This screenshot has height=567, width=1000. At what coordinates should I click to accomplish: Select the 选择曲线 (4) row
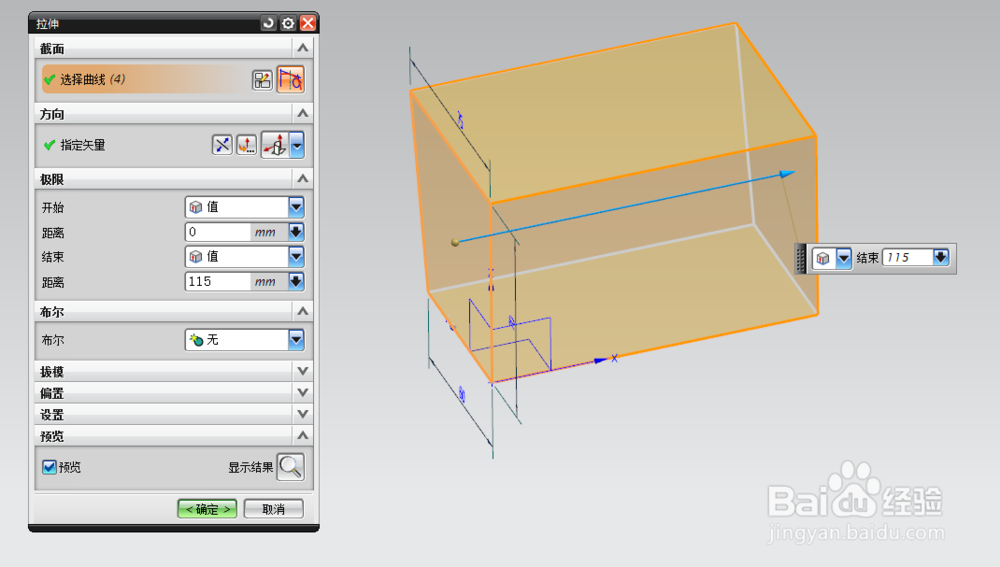(x=146, y=80)
